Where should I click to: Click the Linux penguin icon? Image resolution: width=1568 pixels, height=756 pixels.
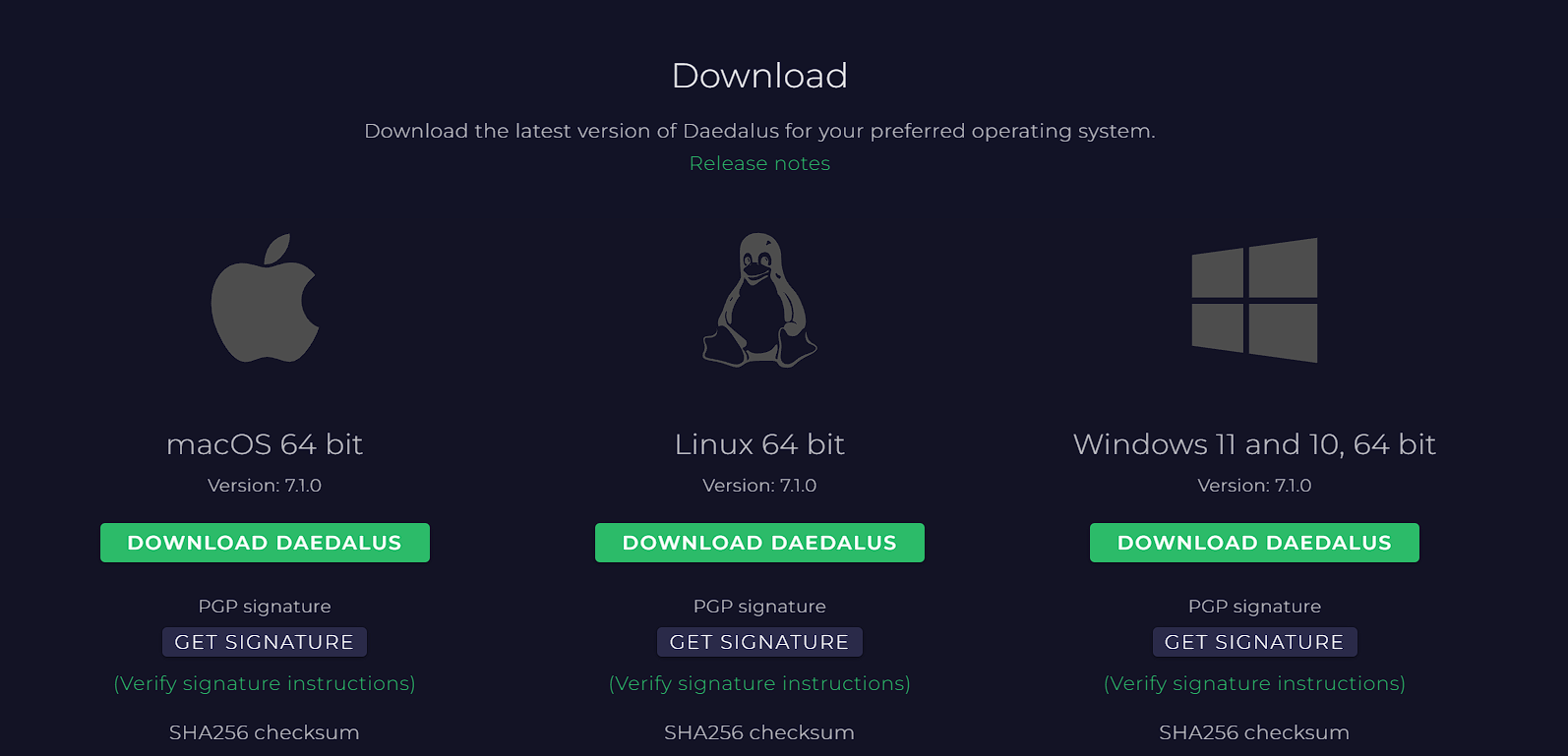click(x=759, y=301)
